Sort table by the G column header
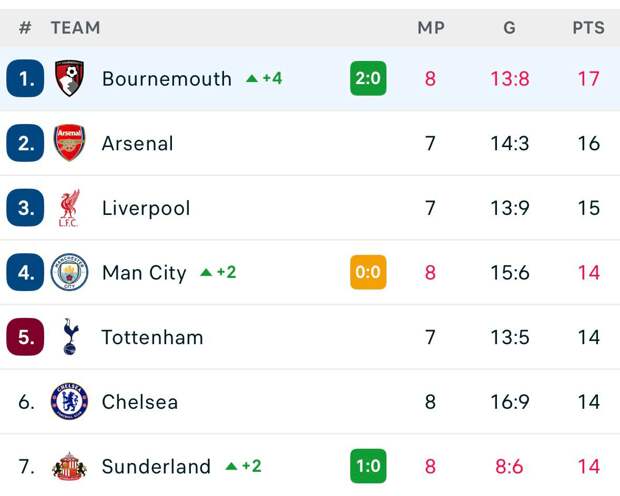Viewport: 620px width, 496px height. (509, 28)
